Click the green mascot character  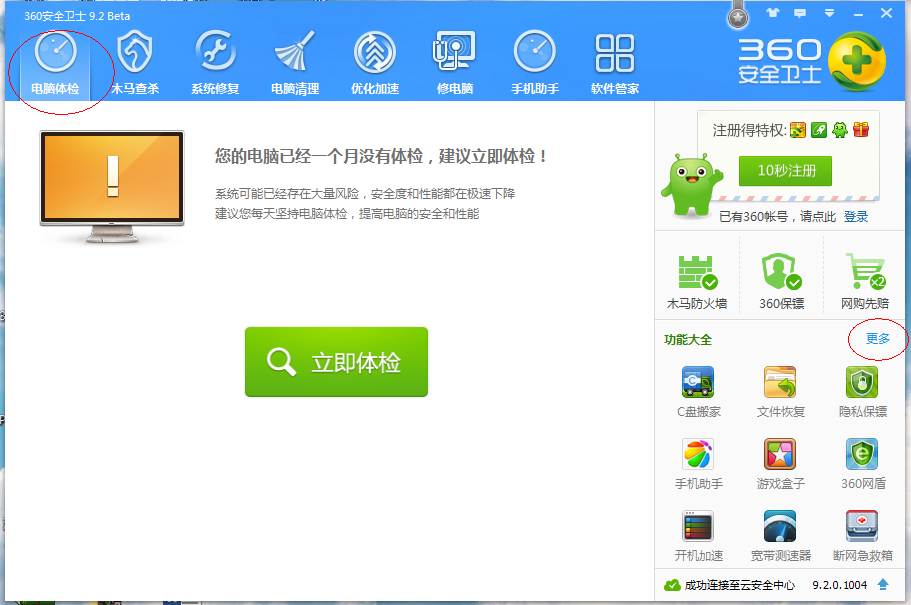click(691, 185)
